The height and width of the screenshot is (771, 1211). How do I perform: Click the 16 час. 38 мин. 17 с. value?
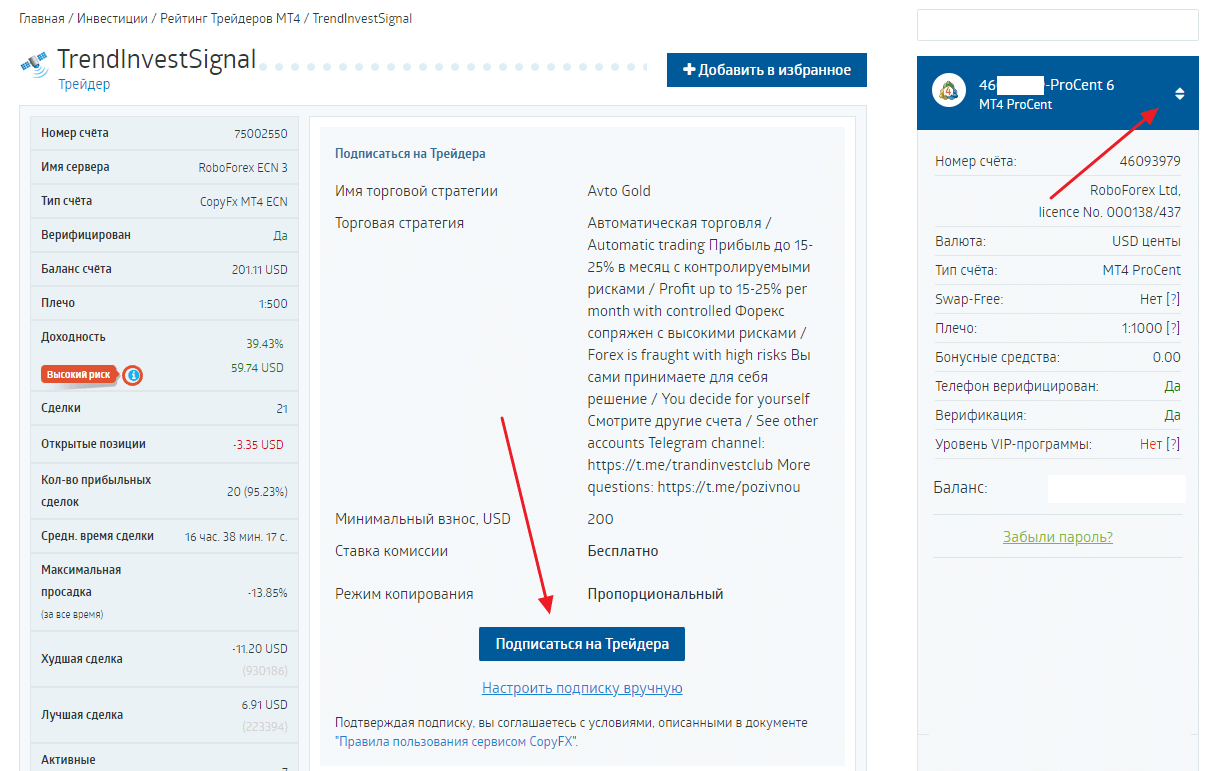pos(236,537)
